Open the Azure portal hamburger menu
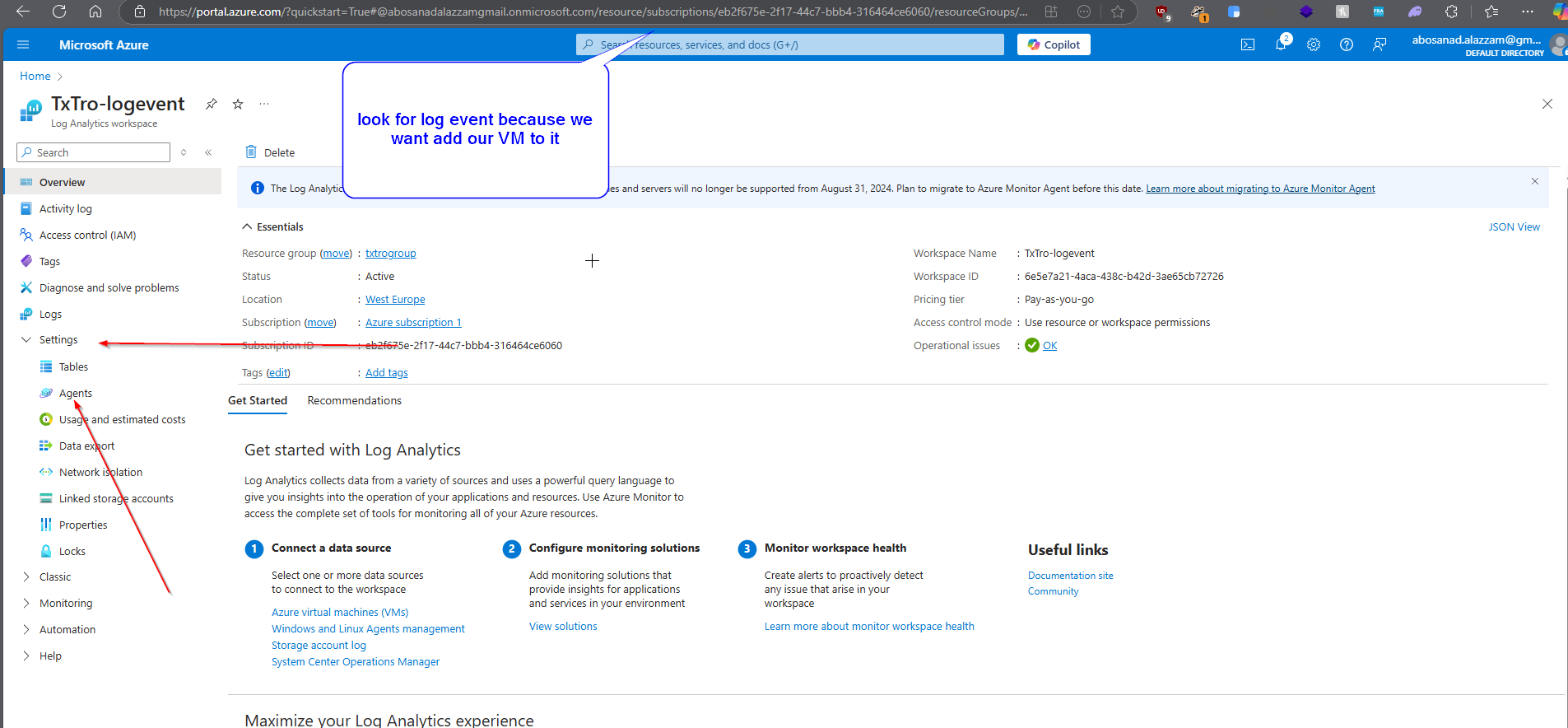Viewport: 1568px width, 728px height. click(x=23, y=44)
